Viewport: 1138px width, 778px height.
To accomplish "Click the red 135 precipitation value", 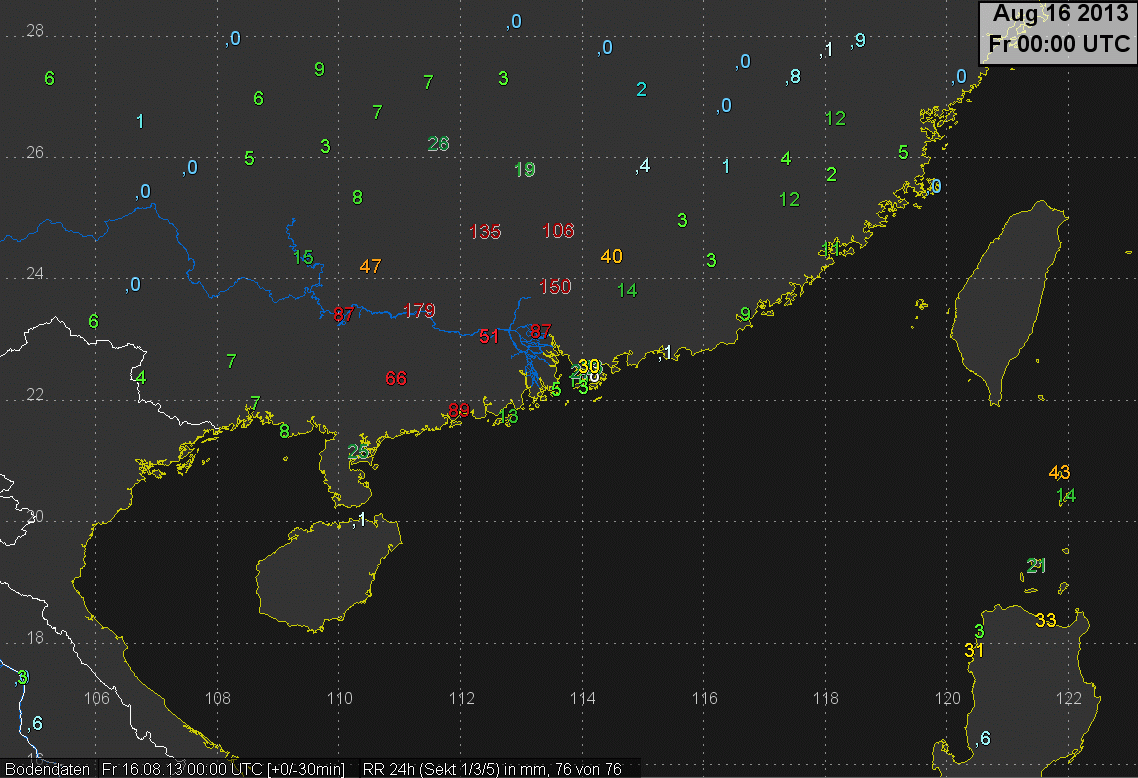I will coord(485,232).
